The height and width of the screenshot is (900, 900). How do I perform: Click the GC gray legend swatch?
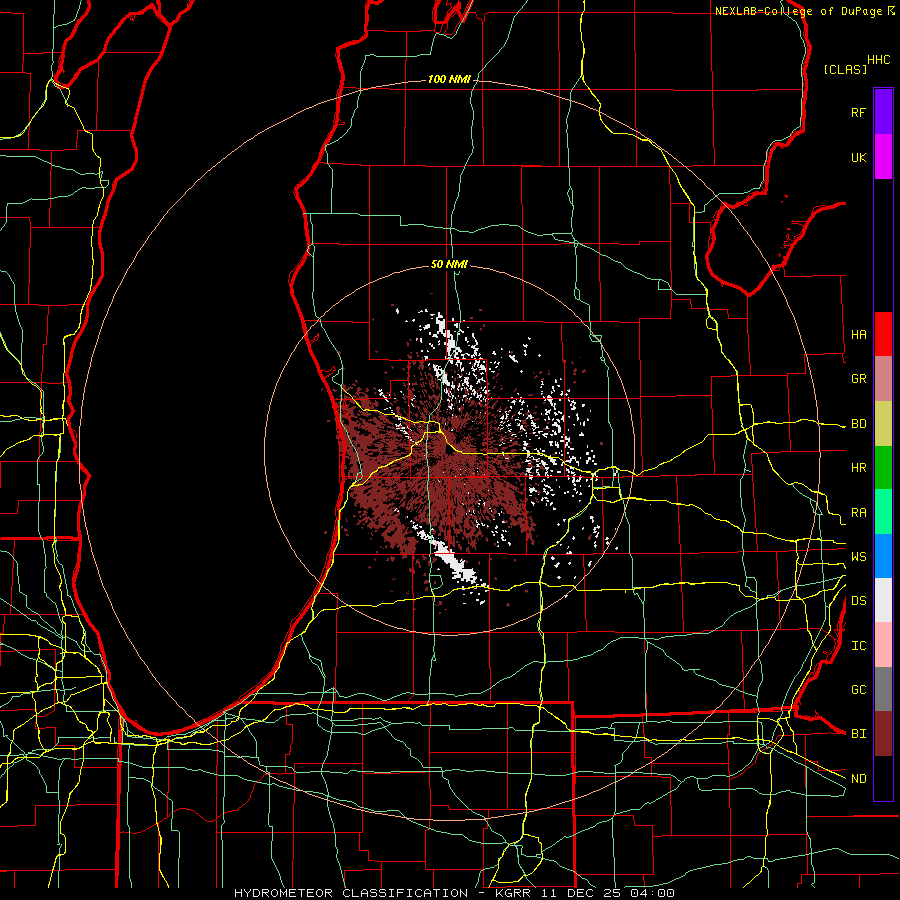(x=883, y=689)
